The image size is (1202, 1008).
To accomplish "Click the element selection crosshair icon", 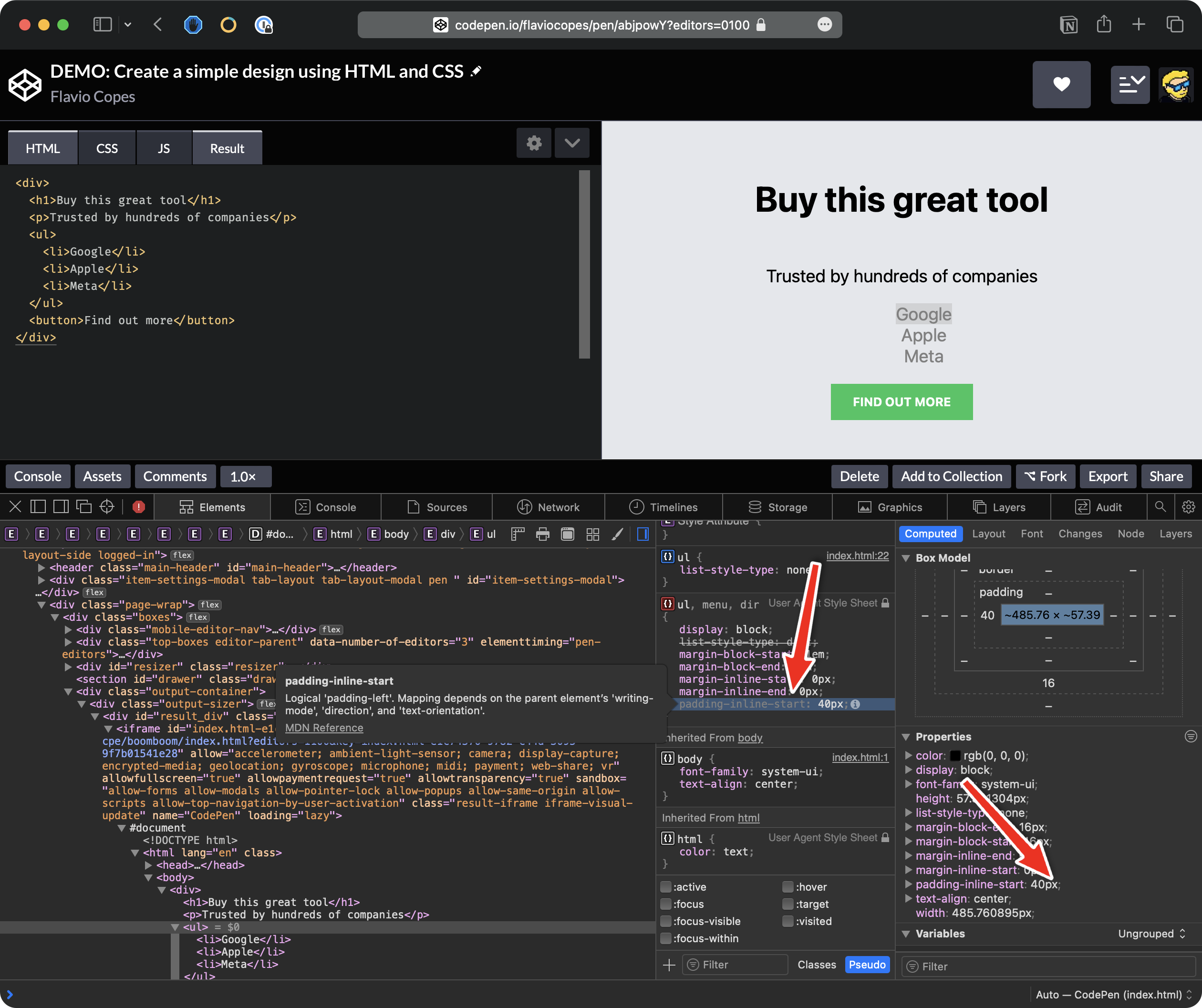I will click(107, 507).
